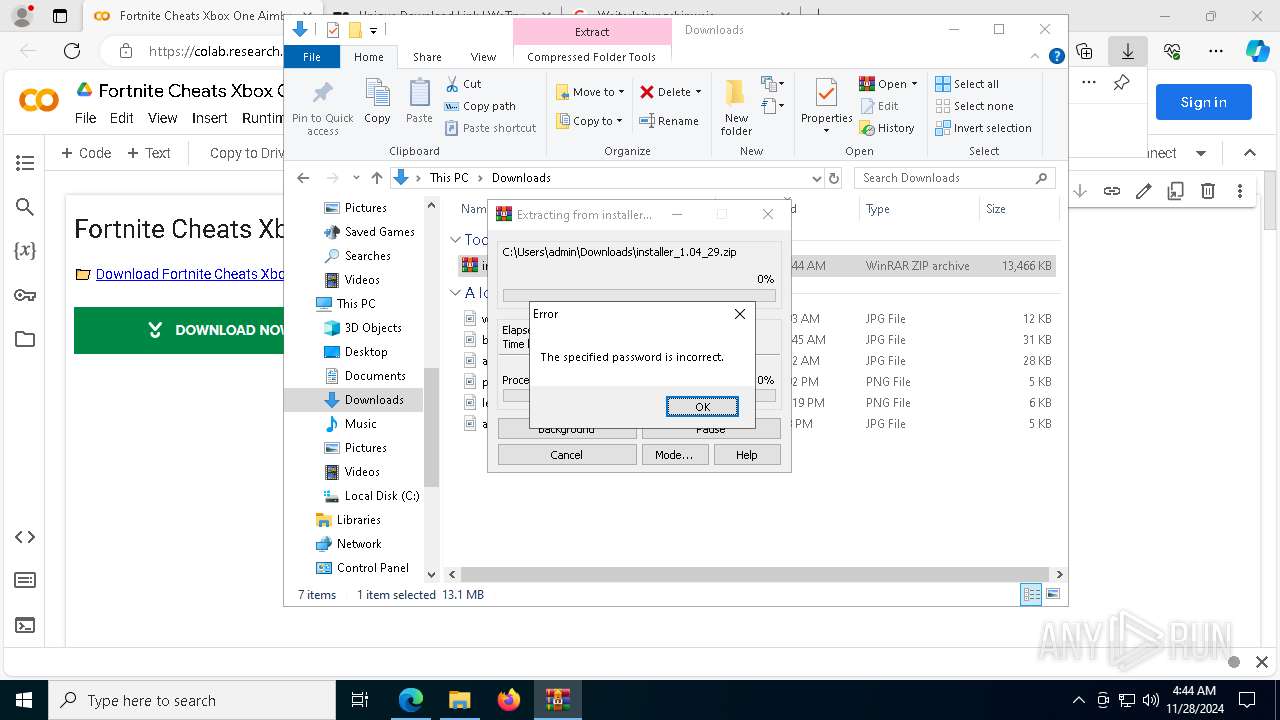This screenshot has height=720, width=1280.
Task: Click the Explorer Back arrow
Action: (x=303, y=178)
